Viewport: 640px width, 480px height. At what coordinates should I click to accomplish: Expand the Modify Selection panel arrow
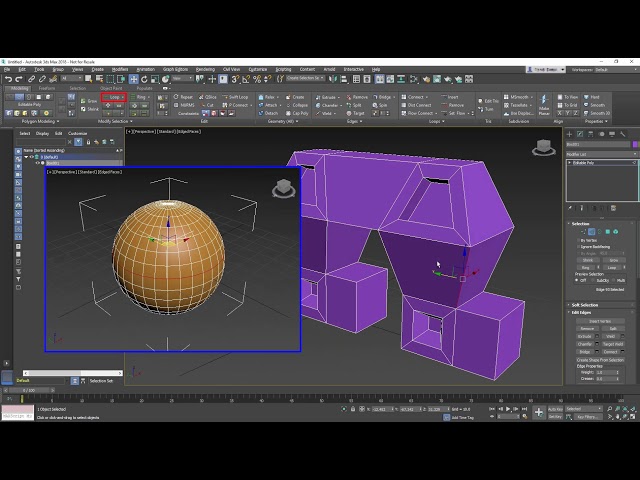(131, 122)
